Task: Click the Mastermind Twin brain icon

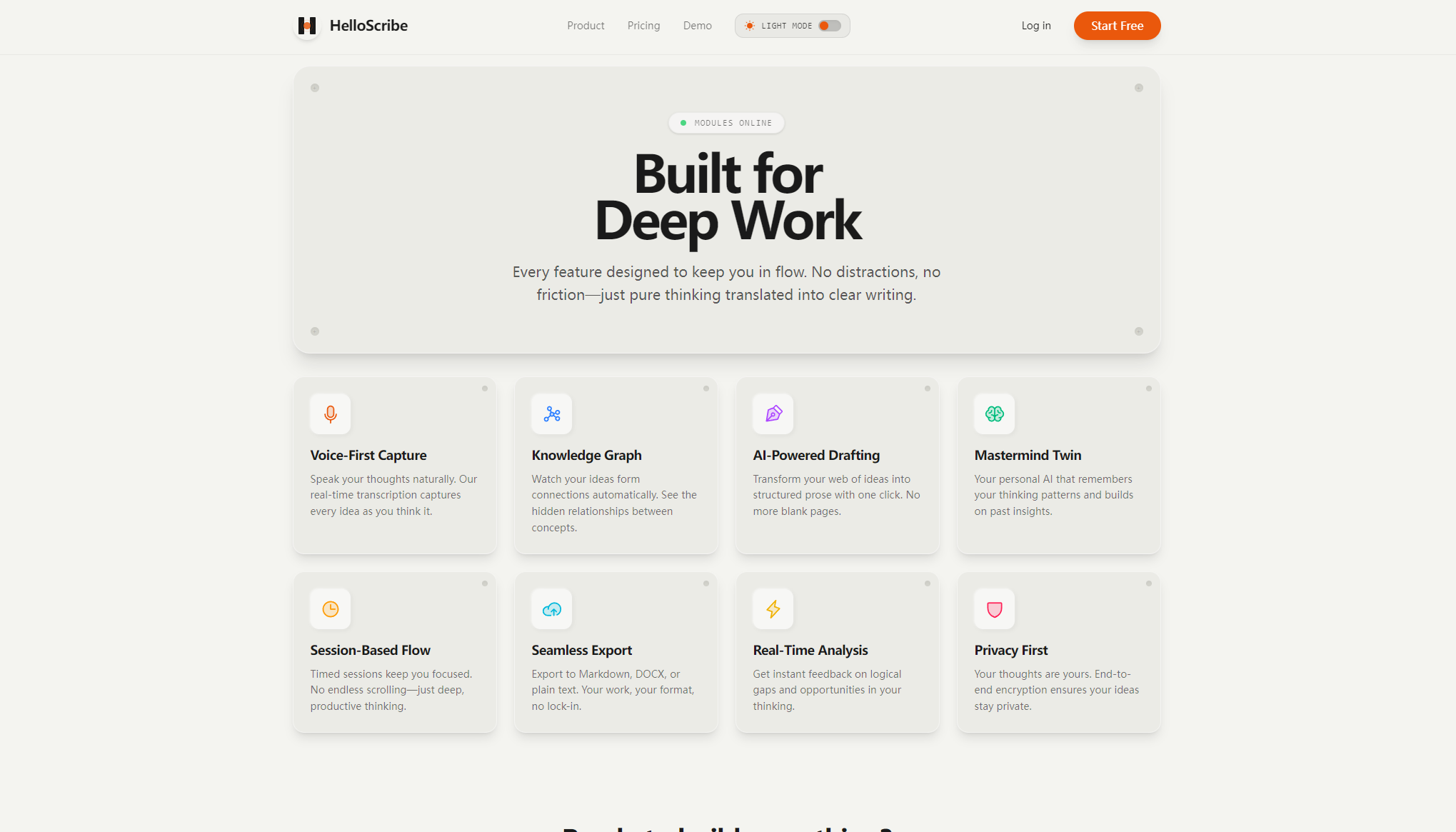Action: [x=994, y=414]
